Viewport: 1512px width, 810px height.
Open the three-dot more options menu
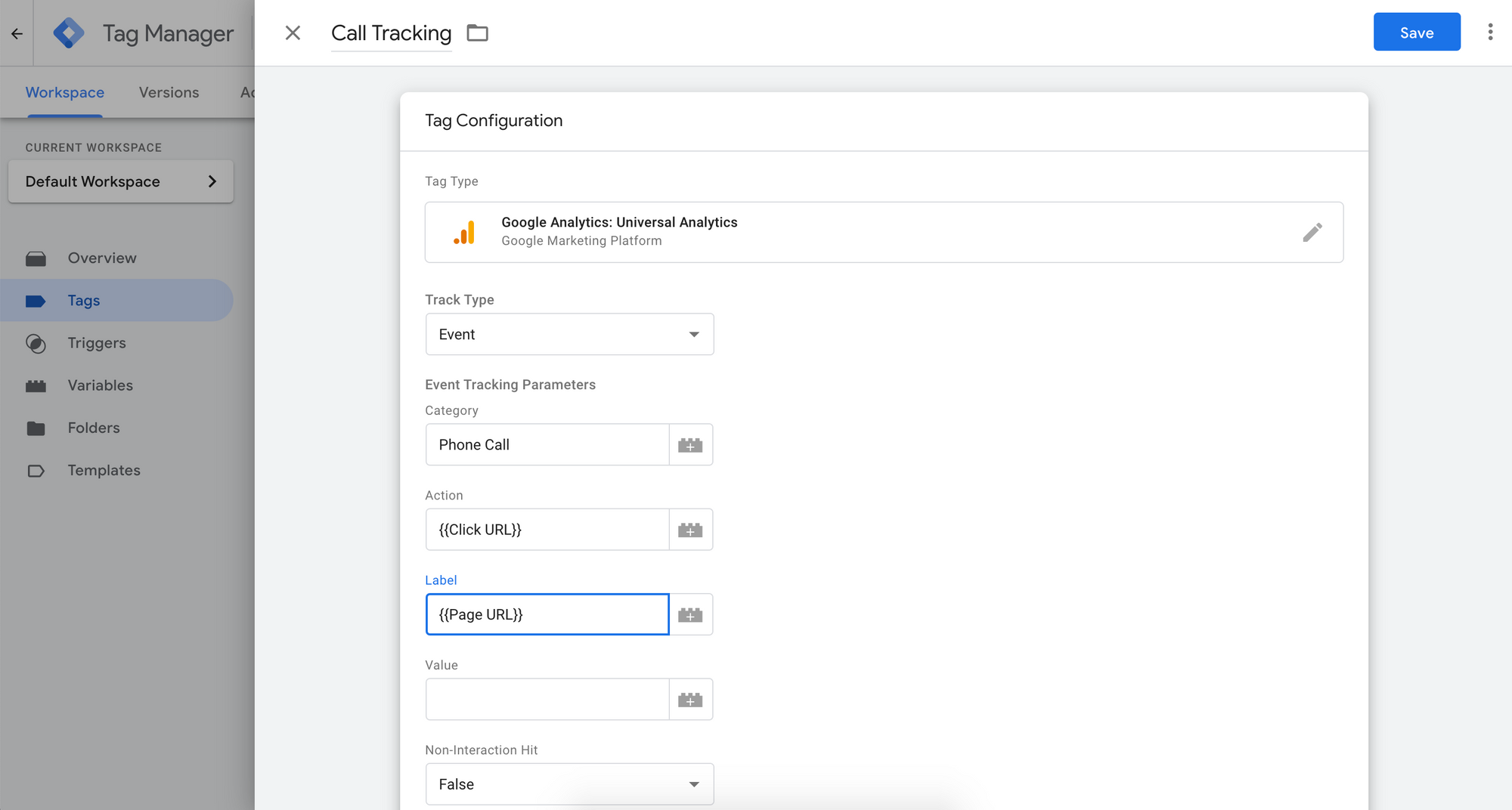1490,32
